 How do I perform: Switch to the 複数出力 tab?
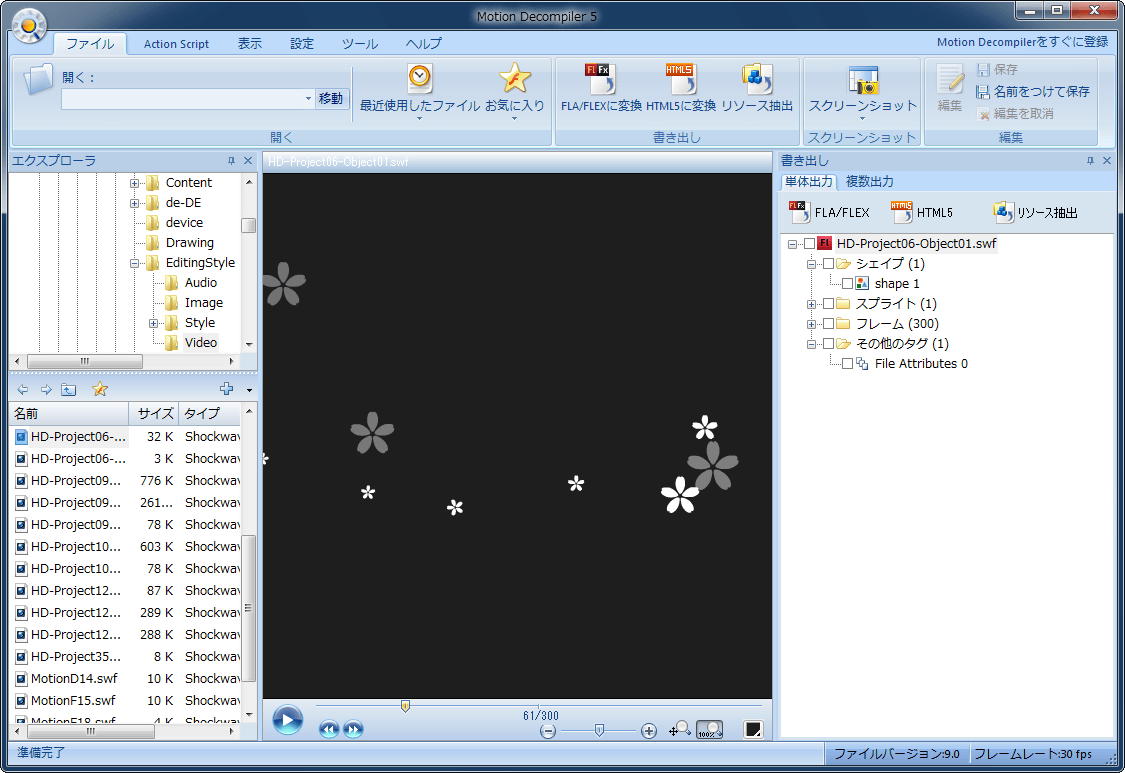click(870, 182)
